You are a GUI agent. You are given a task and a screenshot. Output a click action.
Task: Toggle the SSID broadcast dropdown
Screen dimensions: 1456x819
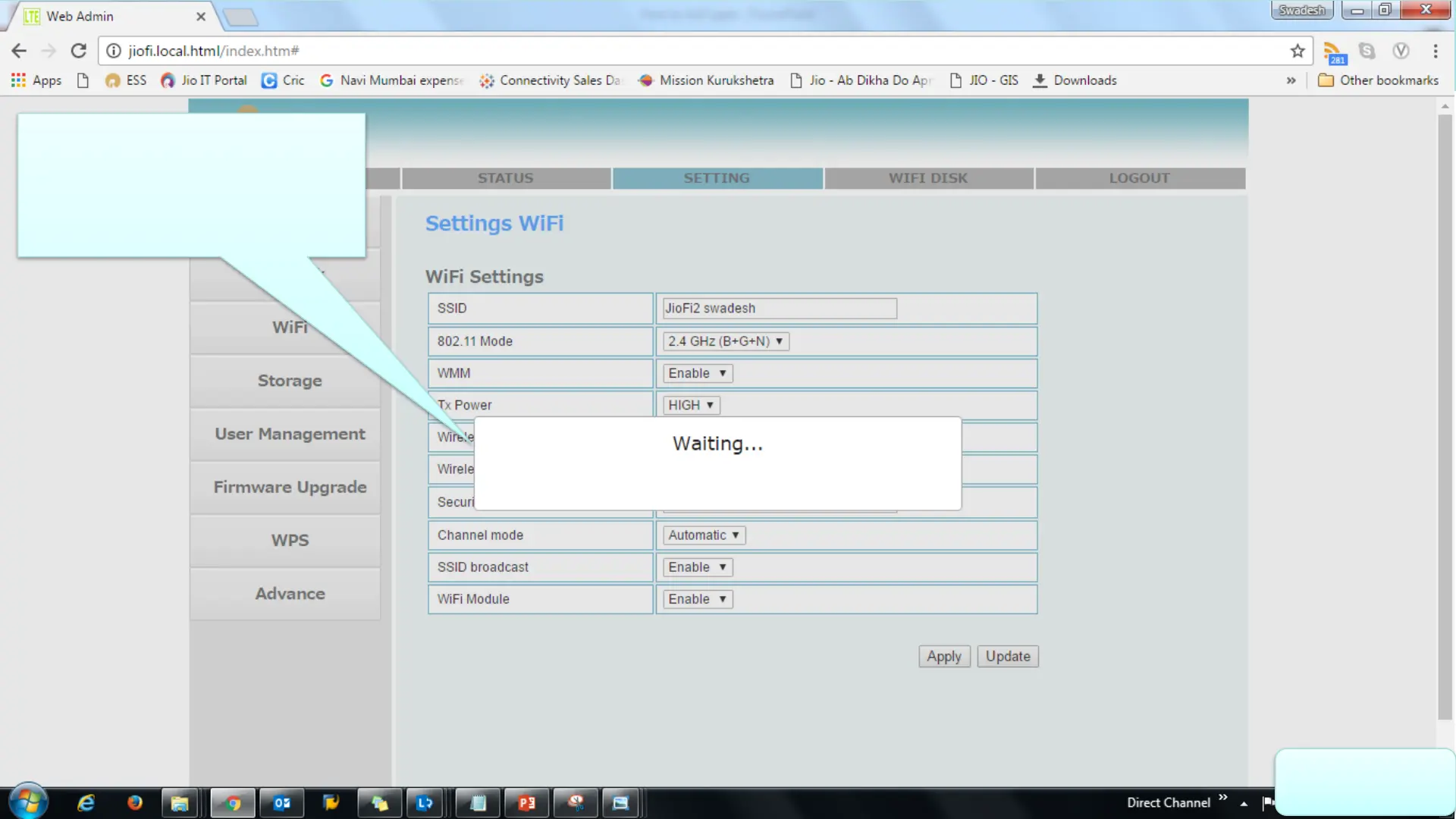coord(697,567)
